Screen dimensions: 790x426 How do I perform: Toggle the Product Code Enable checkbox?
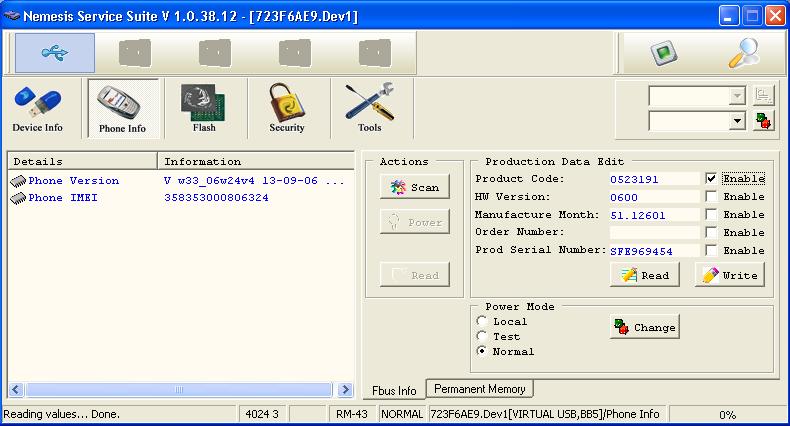(x=711, y=179)
